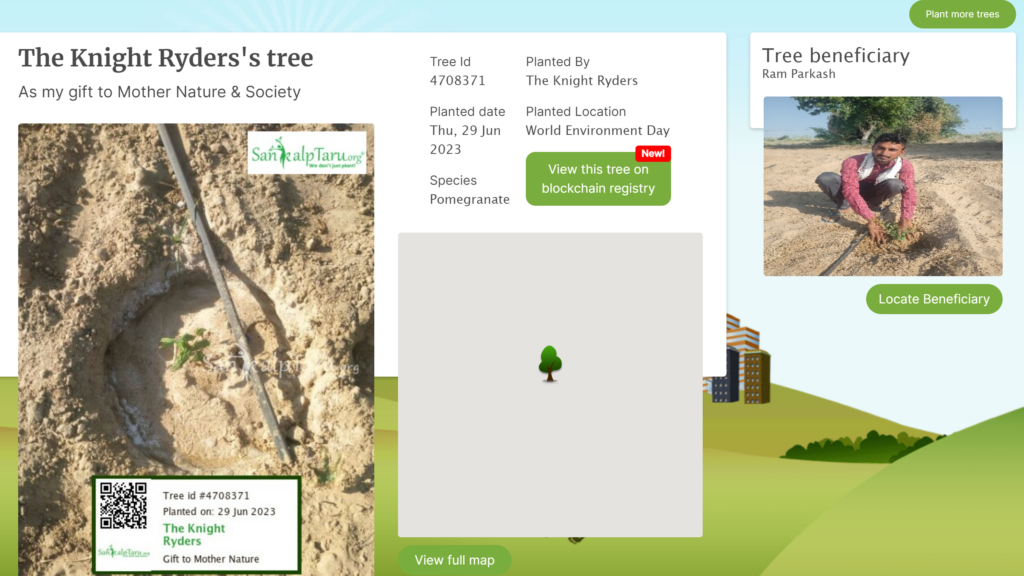
Task: Open the beneficiary photo of Ram Parkash
Action: [883, 186]
